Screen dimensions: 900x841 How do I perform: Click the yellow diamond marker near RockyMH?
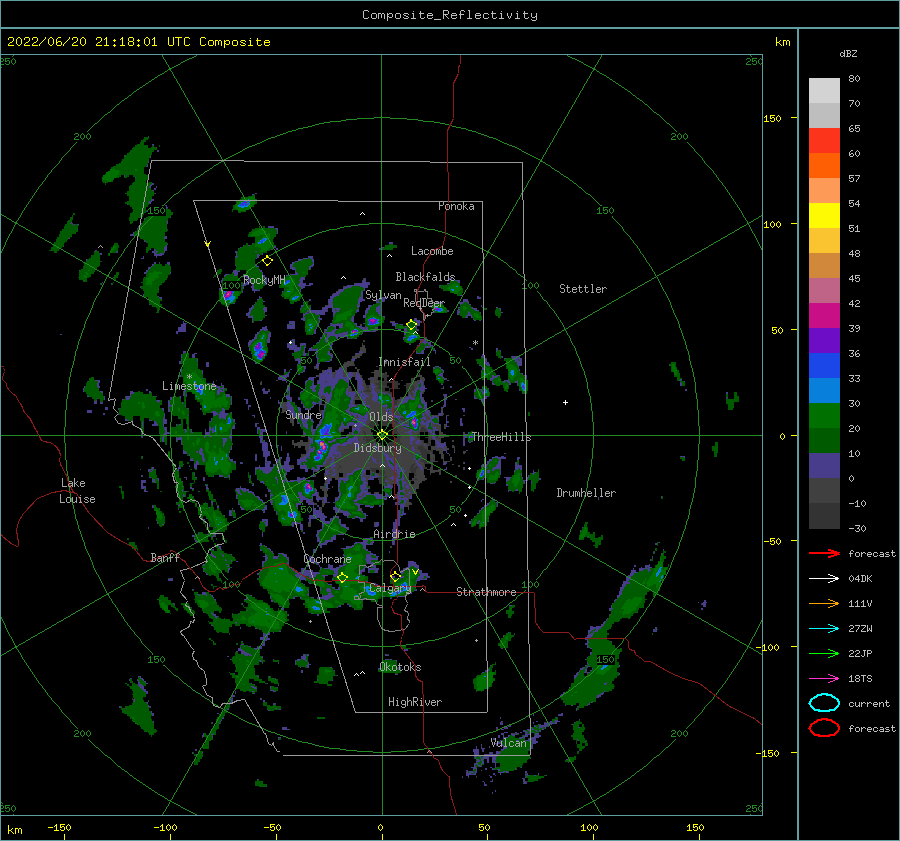tap(267, 261)
